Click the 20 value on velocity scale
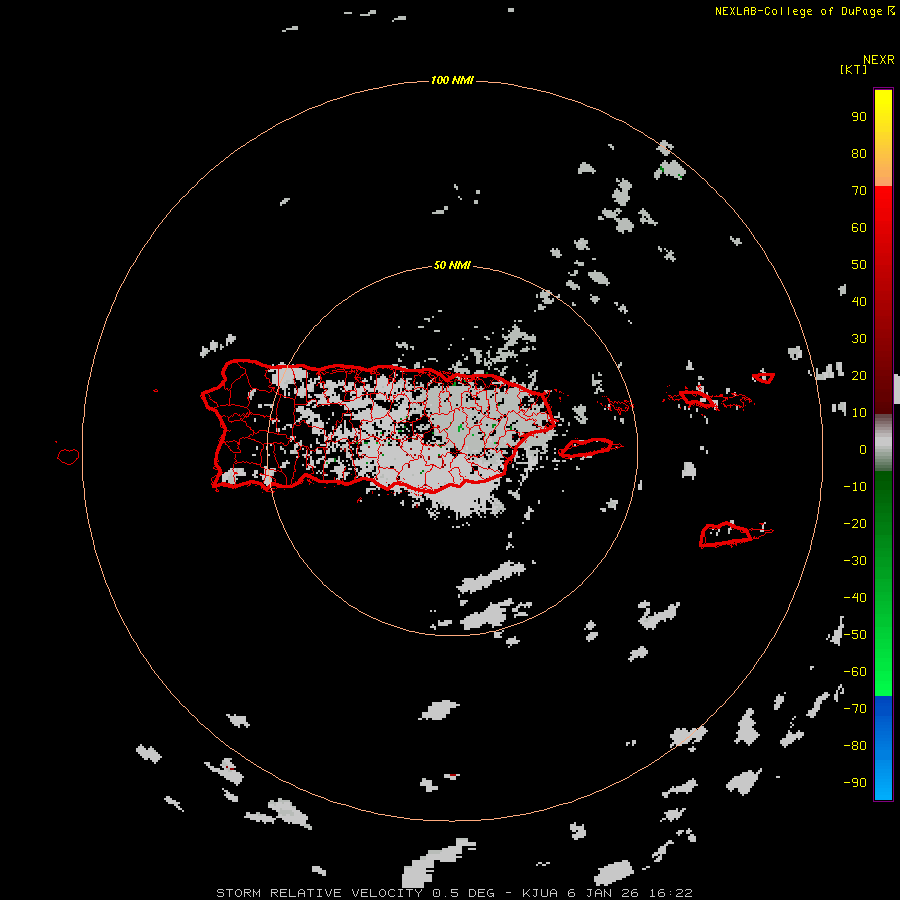 [859, 375]
